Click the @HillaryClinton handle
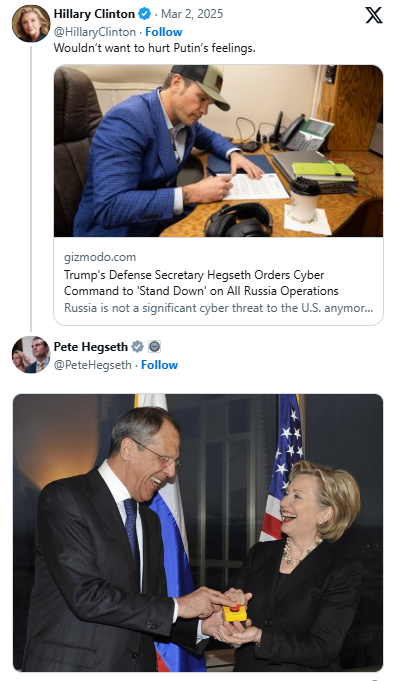Screen dimensions: 393x681 point(95,32)
